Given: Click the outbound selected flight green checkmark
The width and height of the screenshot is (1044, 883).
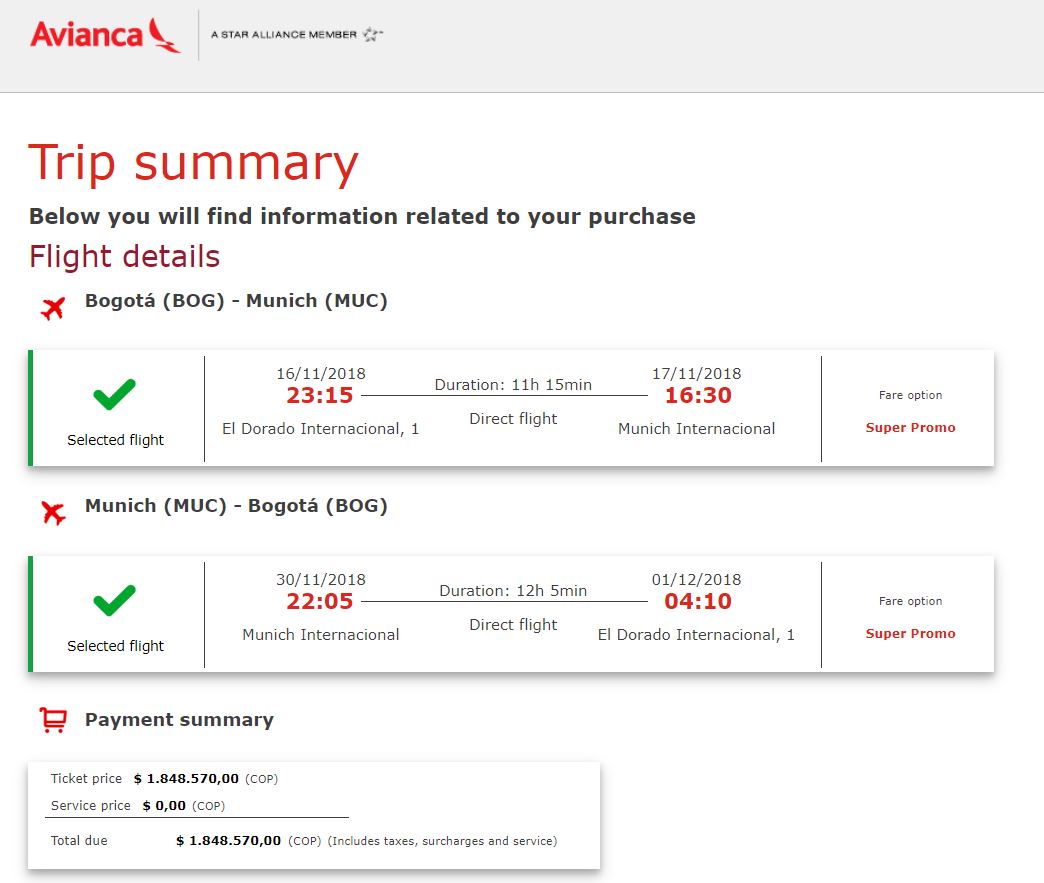Looking at the screenshot, I should [115, 397].
